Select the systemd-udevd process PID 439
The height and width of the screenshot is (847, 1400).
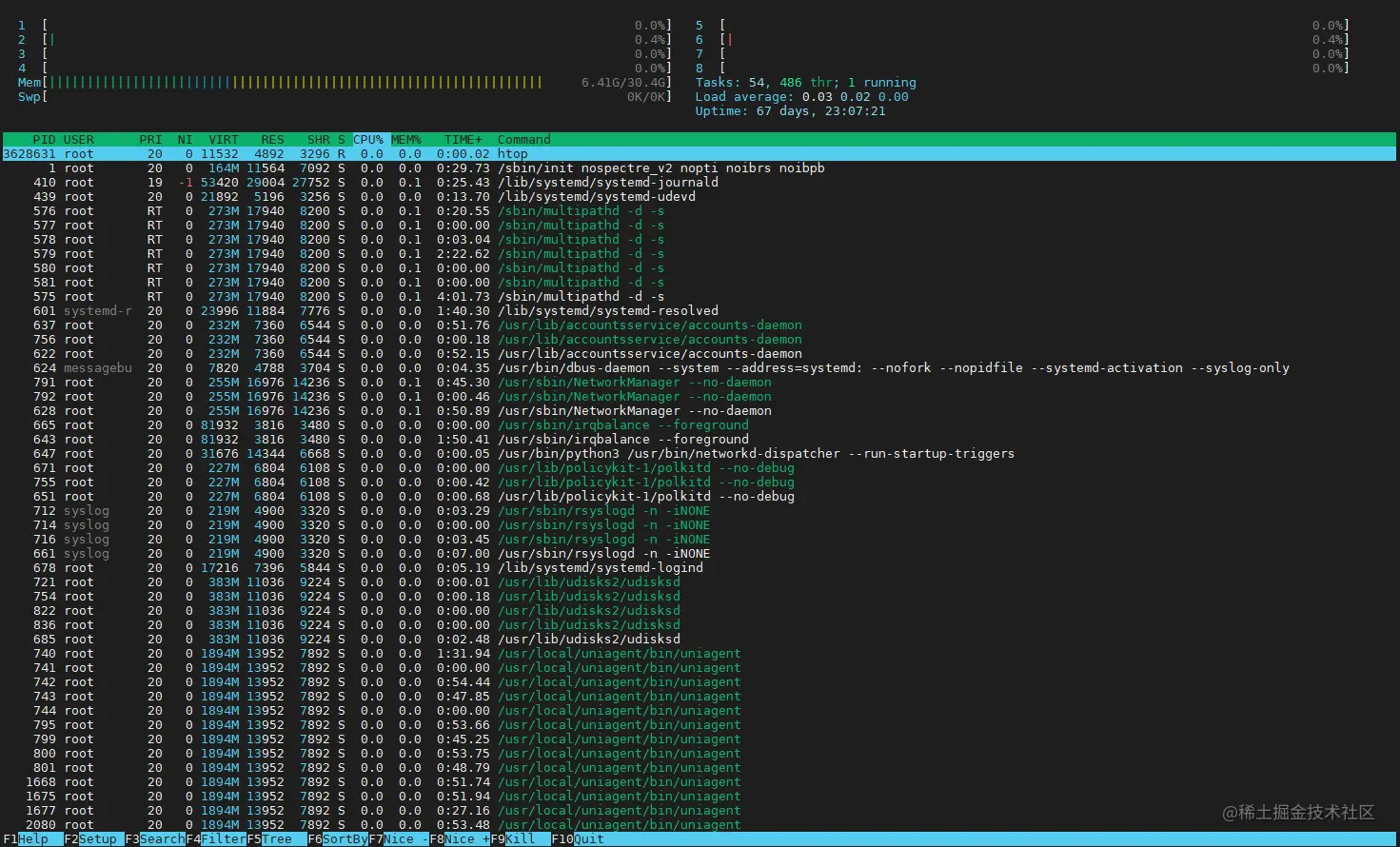[700, 197]
